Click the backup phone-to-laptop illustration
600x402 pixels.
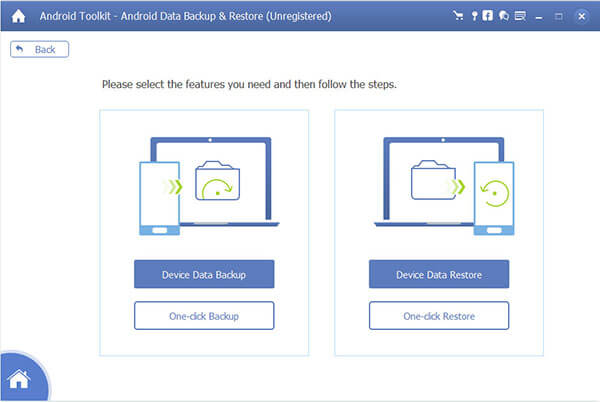209,186
